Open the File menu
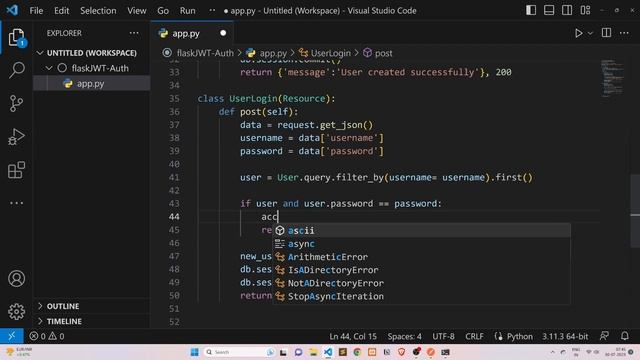Image resolution: width=640 pixels, height=360 pixels. tap(36, 11)
